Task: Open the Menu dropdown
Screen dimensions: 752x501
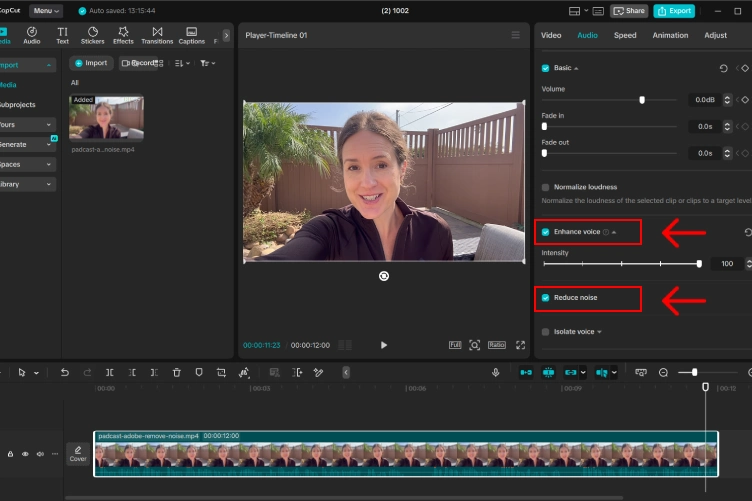Action: 46,11
